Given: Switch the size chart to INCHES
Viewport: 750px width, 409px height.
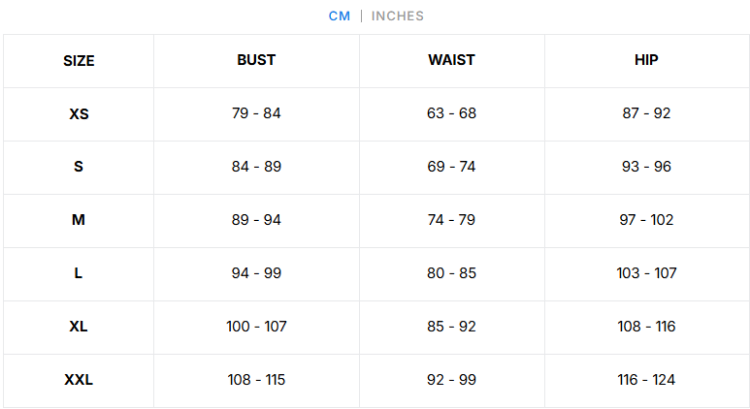Looking at the screenshot, I should (398, 16).
